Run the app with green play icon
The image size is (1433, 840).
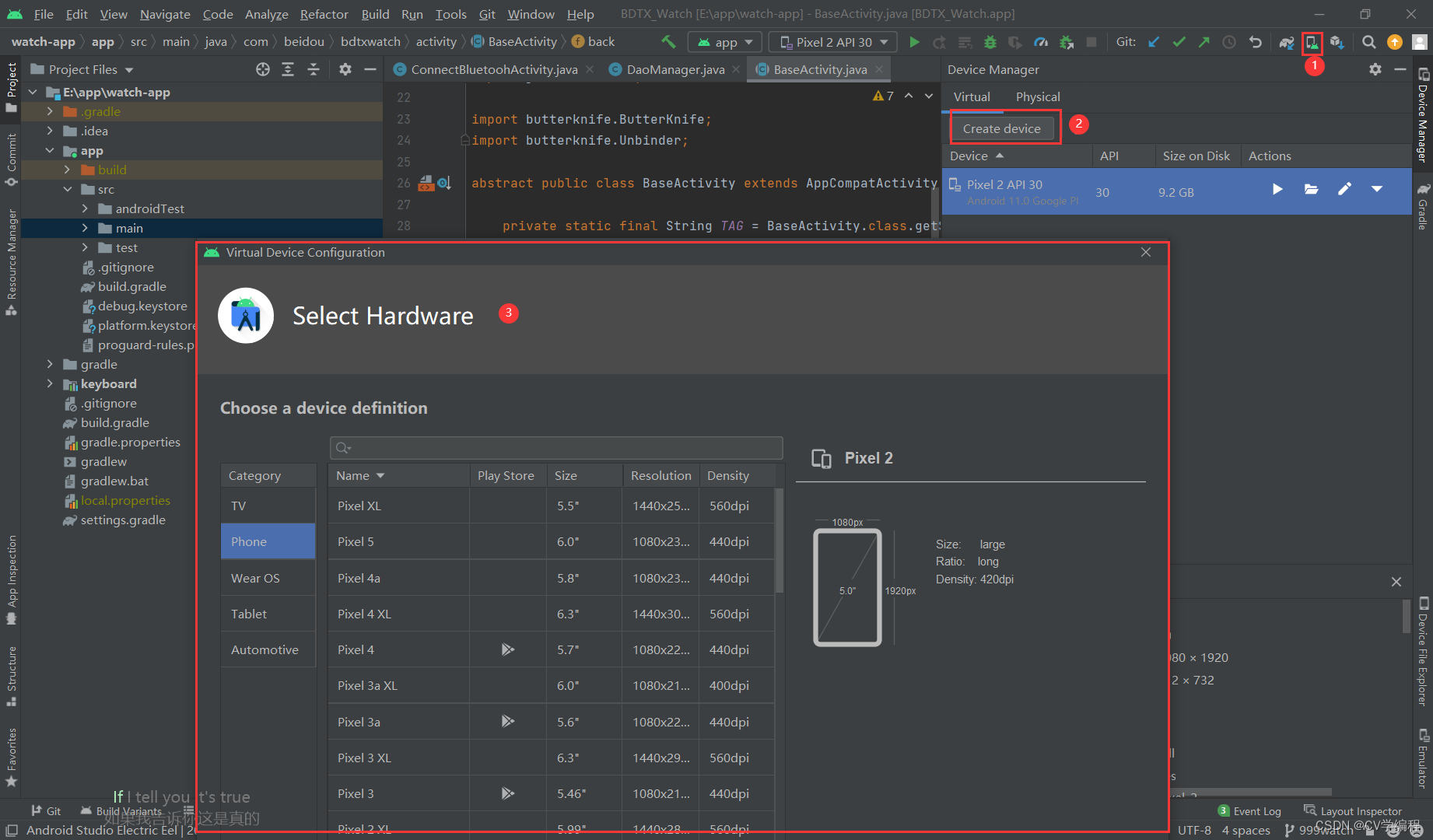tap(914, 42)
